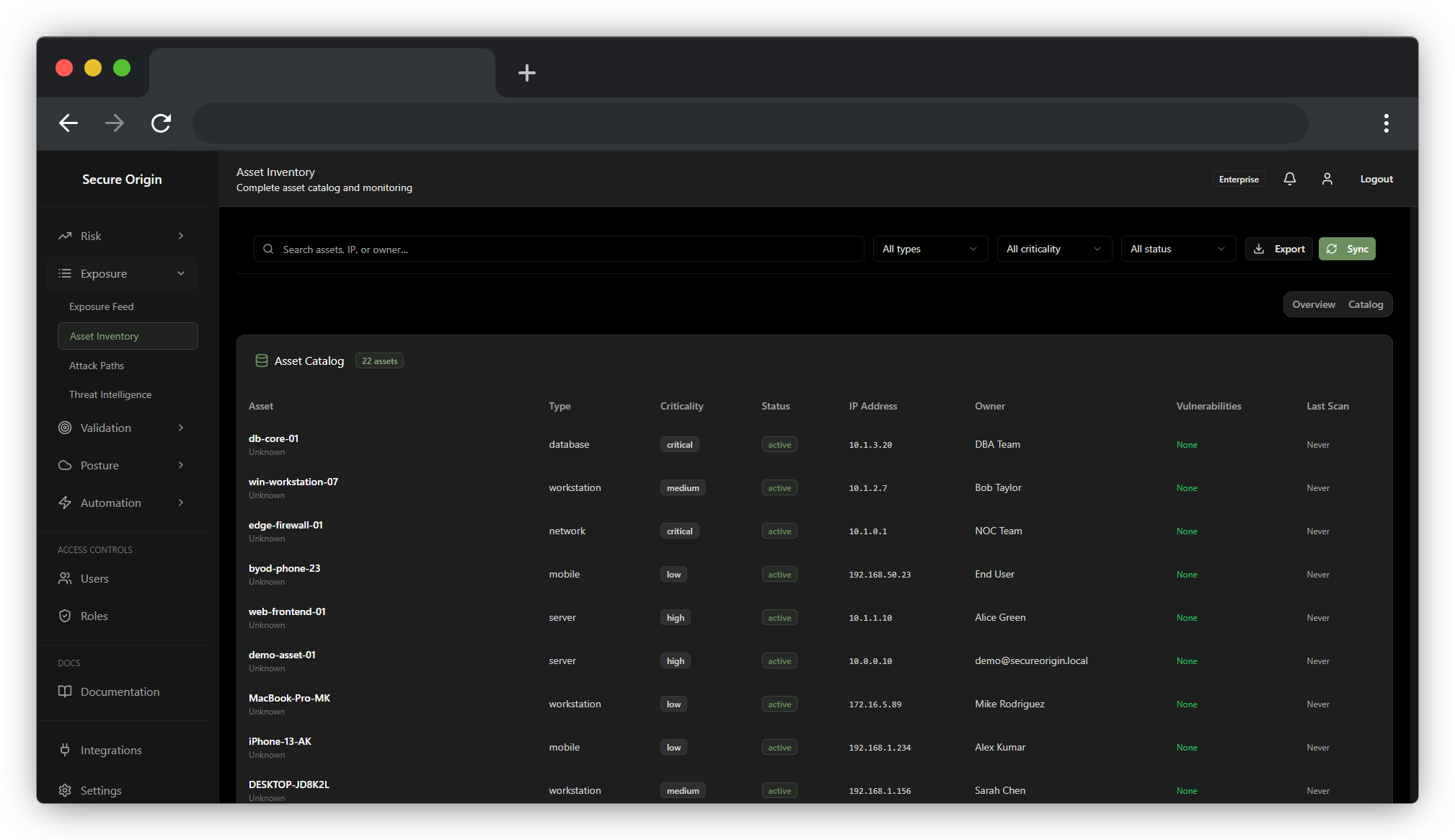Image resolution: width=1455 pixels, height=840 pixels.
Task: Open a new browser tab
Action: [x=526, y=73]
